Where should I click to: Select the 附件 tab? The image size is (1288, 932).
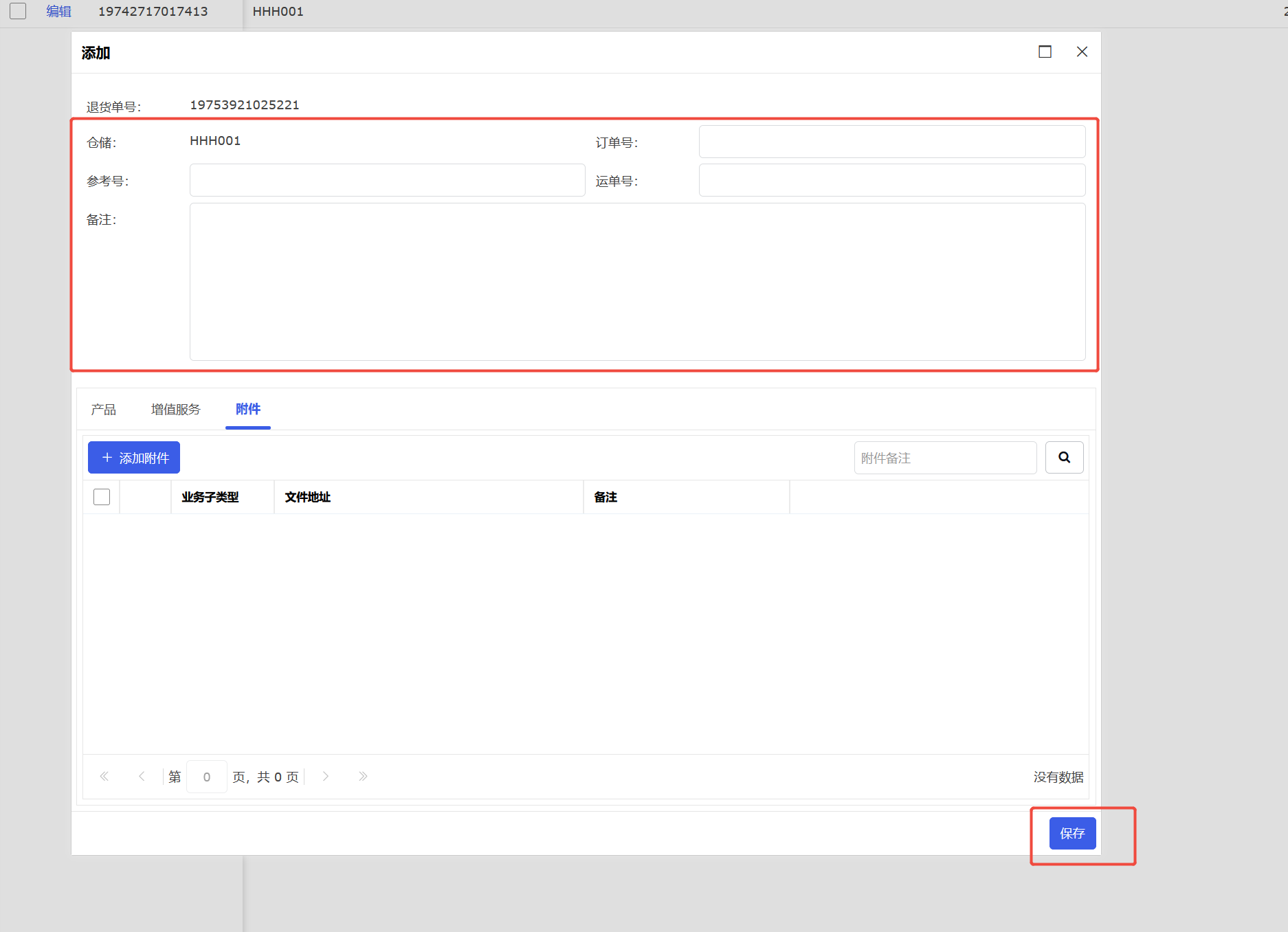click(248, 410)
